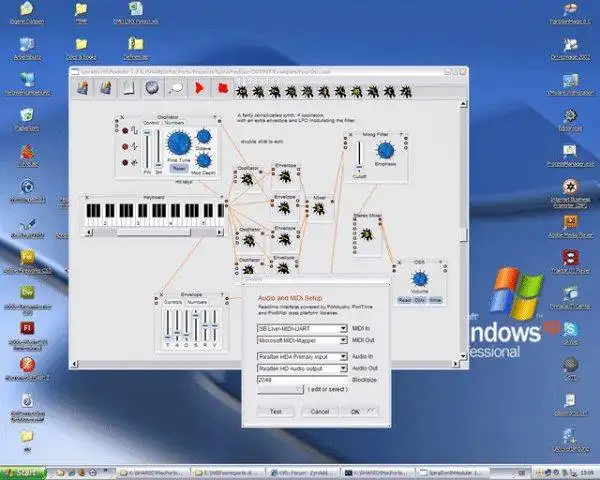The image size is (600, 480).
Task: Click Cancel in Audio and MIDI Setup
Action: (320, 411)
